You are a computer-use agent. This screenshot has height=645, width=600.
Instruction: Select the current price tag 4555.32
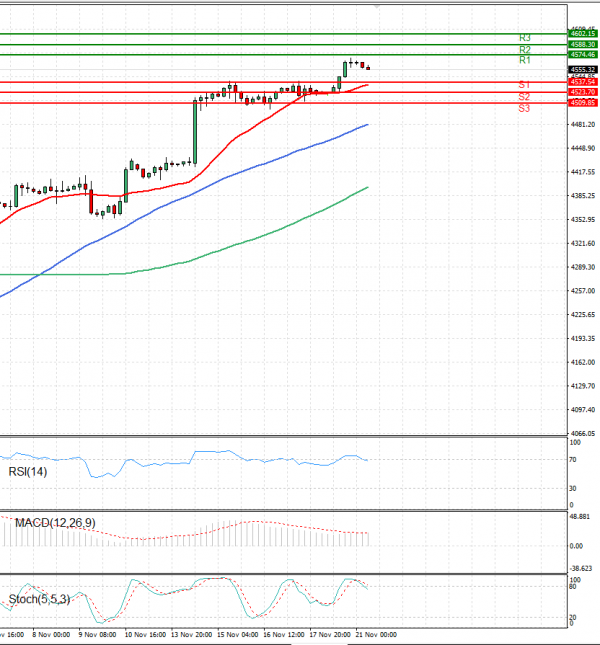point(583,70)
